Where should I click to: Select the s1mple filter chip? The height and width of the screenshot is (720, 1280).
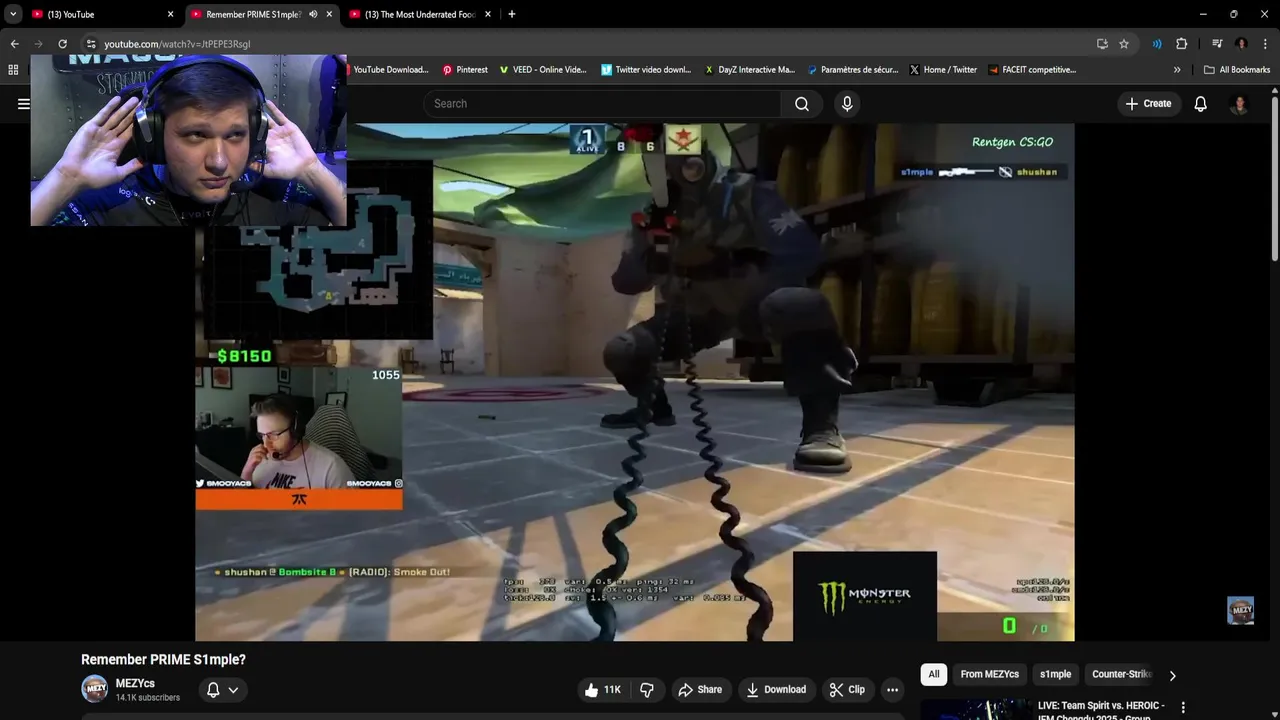[x=1055, y=675]
